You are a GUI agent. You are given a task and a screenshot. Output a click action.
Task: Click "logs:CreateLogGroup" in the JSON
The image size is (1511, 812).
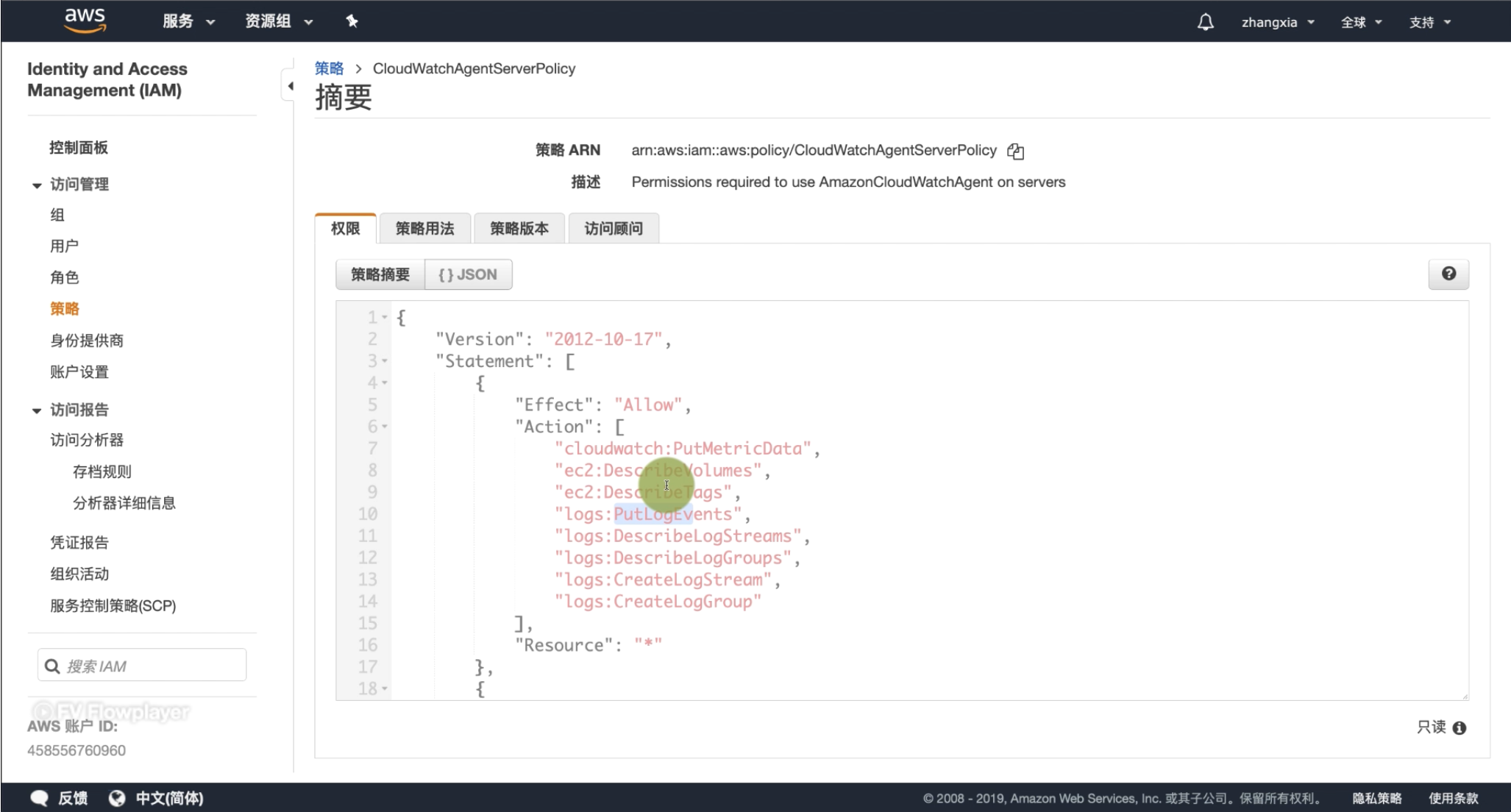coord(658,602)
